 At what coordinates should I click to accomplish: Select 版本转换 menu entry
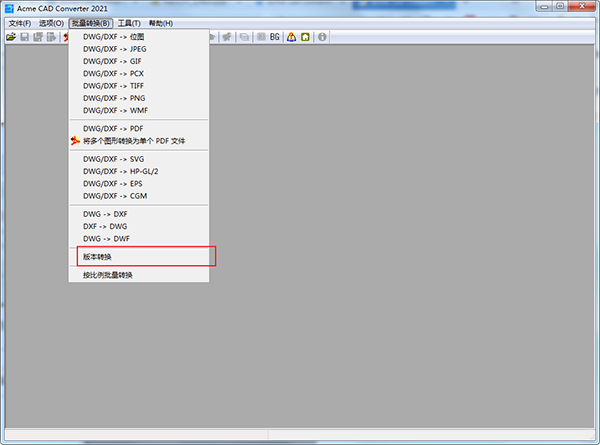coord(139,257)
